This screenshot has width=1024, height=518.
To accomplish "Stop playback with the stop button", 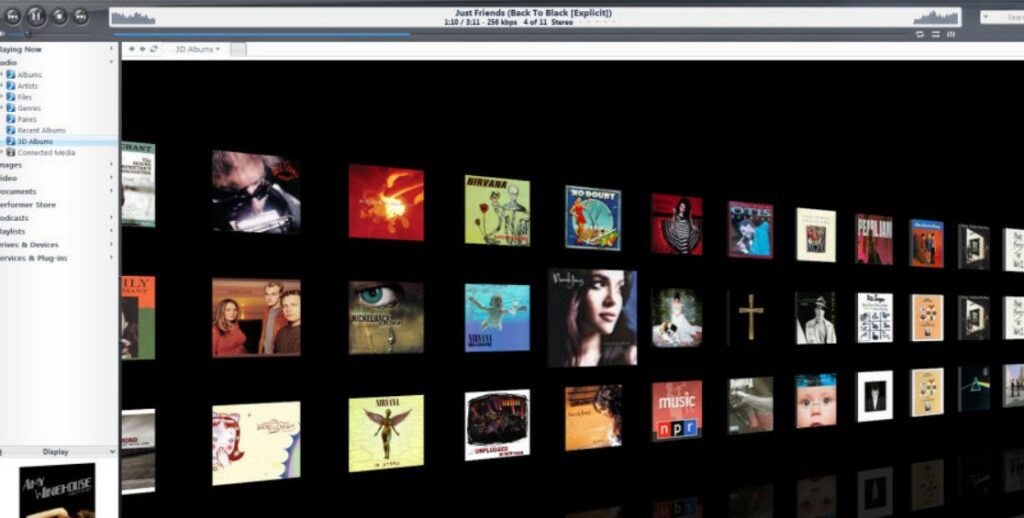I will tap(59, 16).
